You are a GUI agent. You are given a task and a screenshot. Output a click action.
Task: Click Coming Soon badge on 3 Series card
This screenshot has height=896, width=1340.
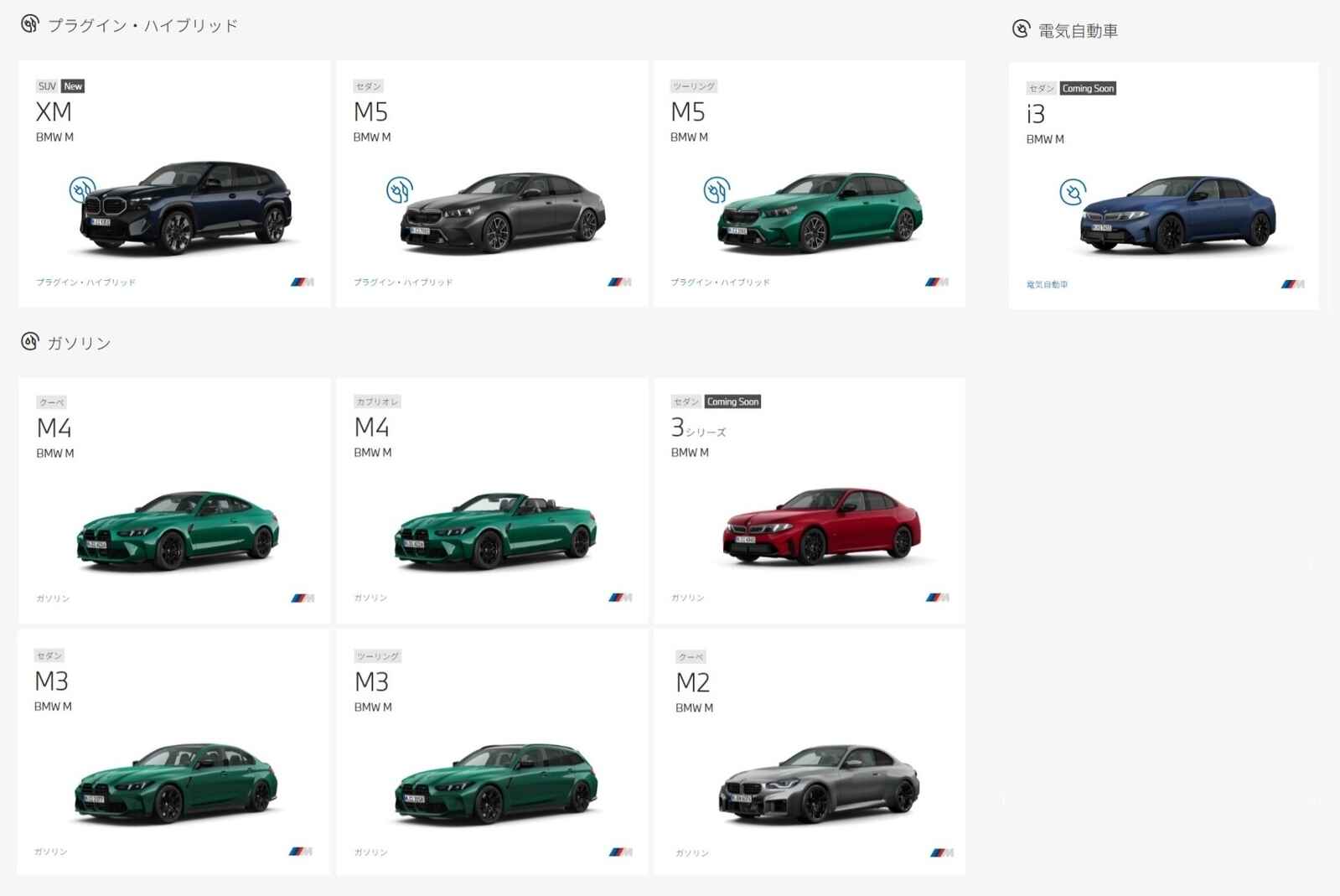pos(732,401)
